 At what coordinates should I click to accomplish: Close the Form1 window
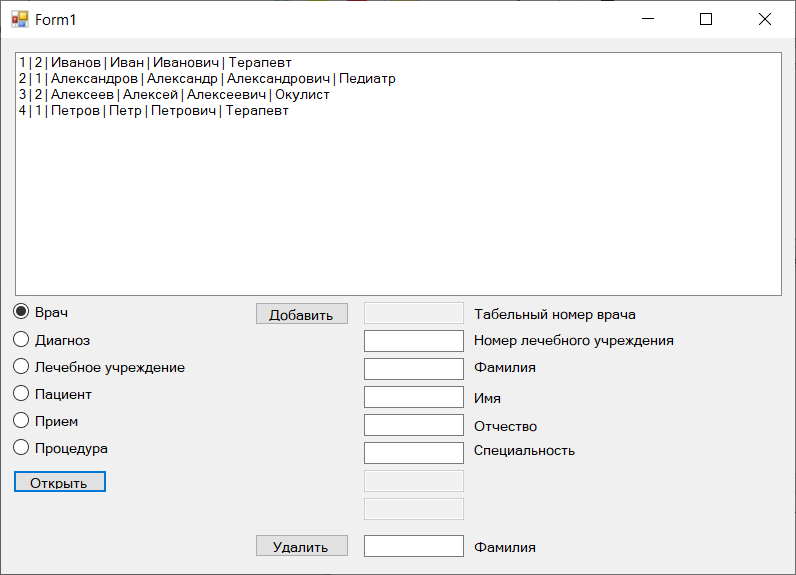tap(765, 19)
